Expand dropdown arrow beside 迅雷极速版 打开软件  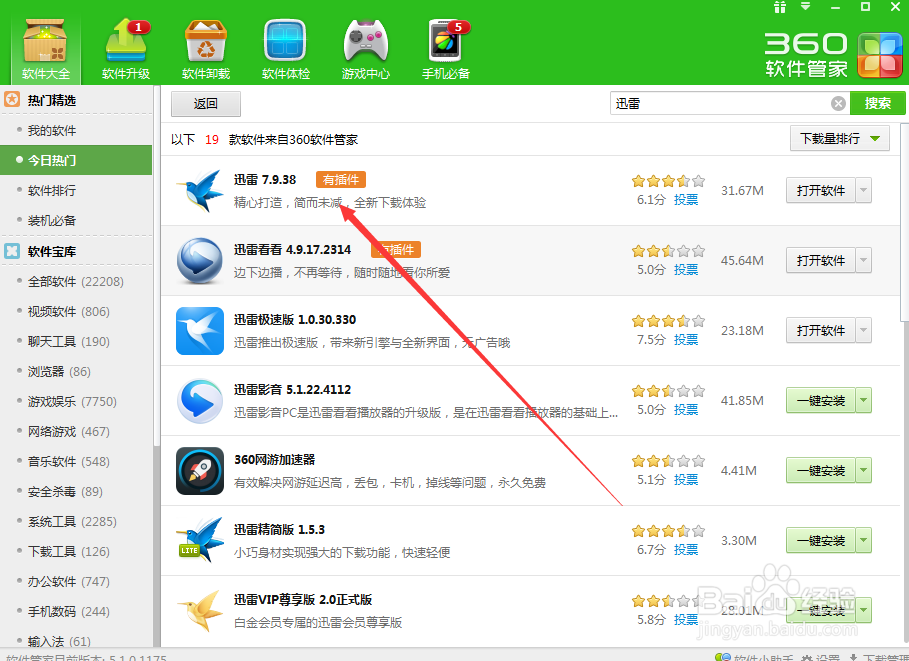coord(864,330)
